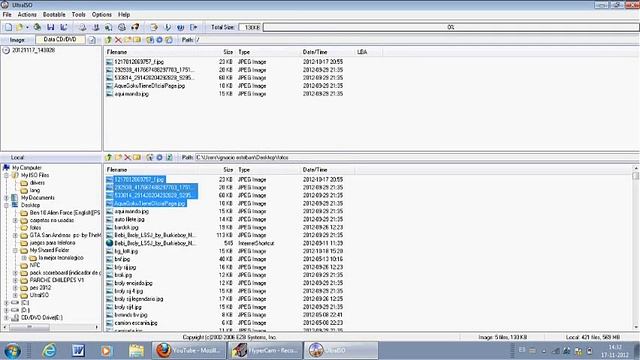Open the Bootable menu
The image size is (640, 360).
click(x=54, y=14)
